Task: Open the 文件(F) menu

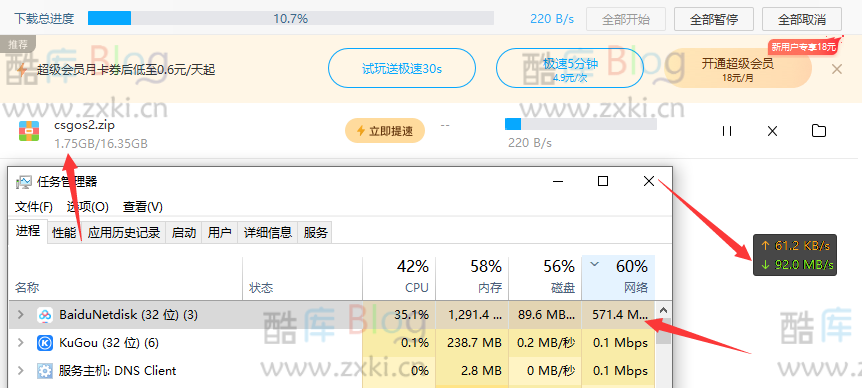Action: pyautogui.click(x=34, y=207)
